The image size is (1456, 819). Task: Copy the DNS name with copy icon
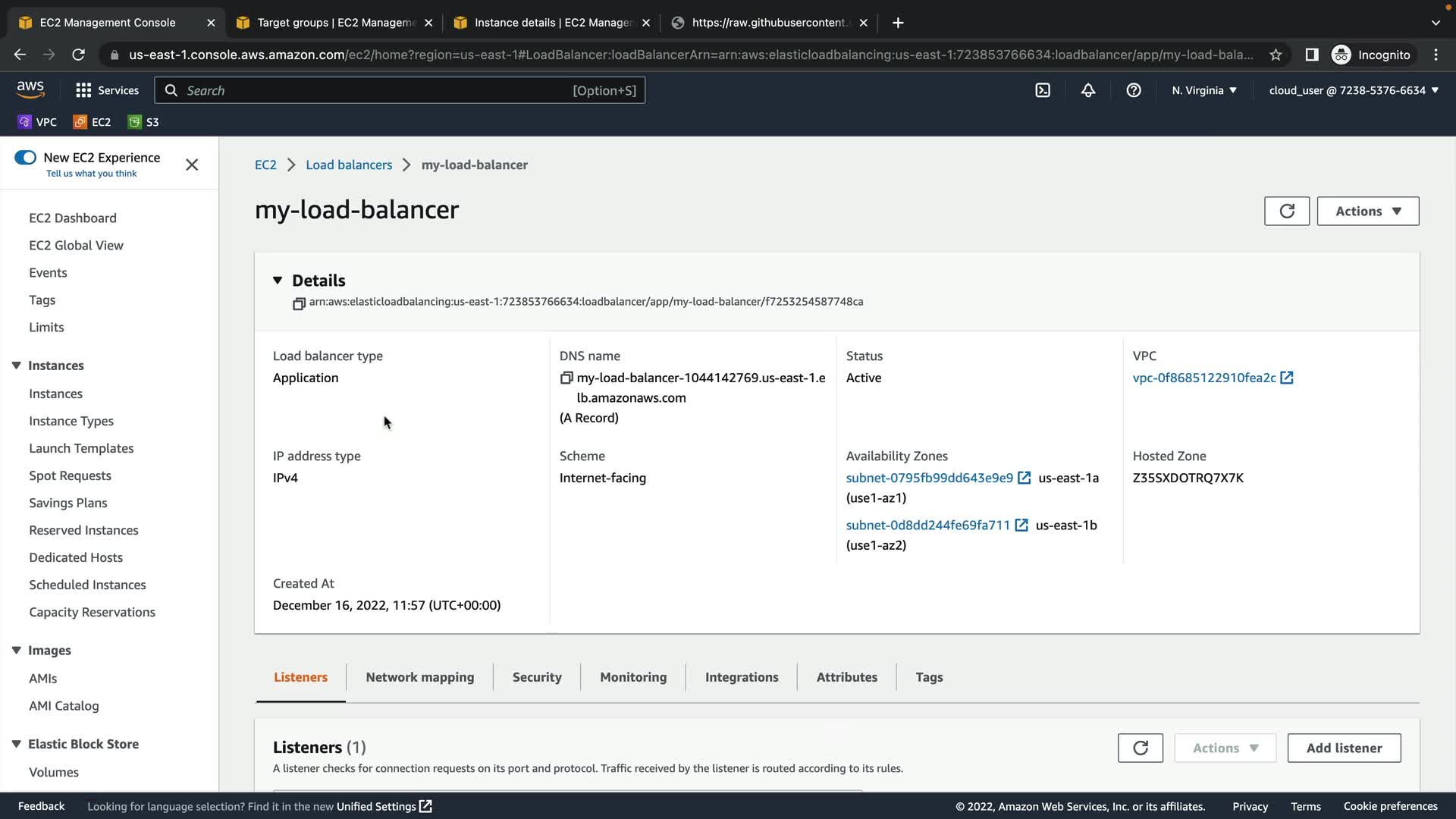[566, 378]
